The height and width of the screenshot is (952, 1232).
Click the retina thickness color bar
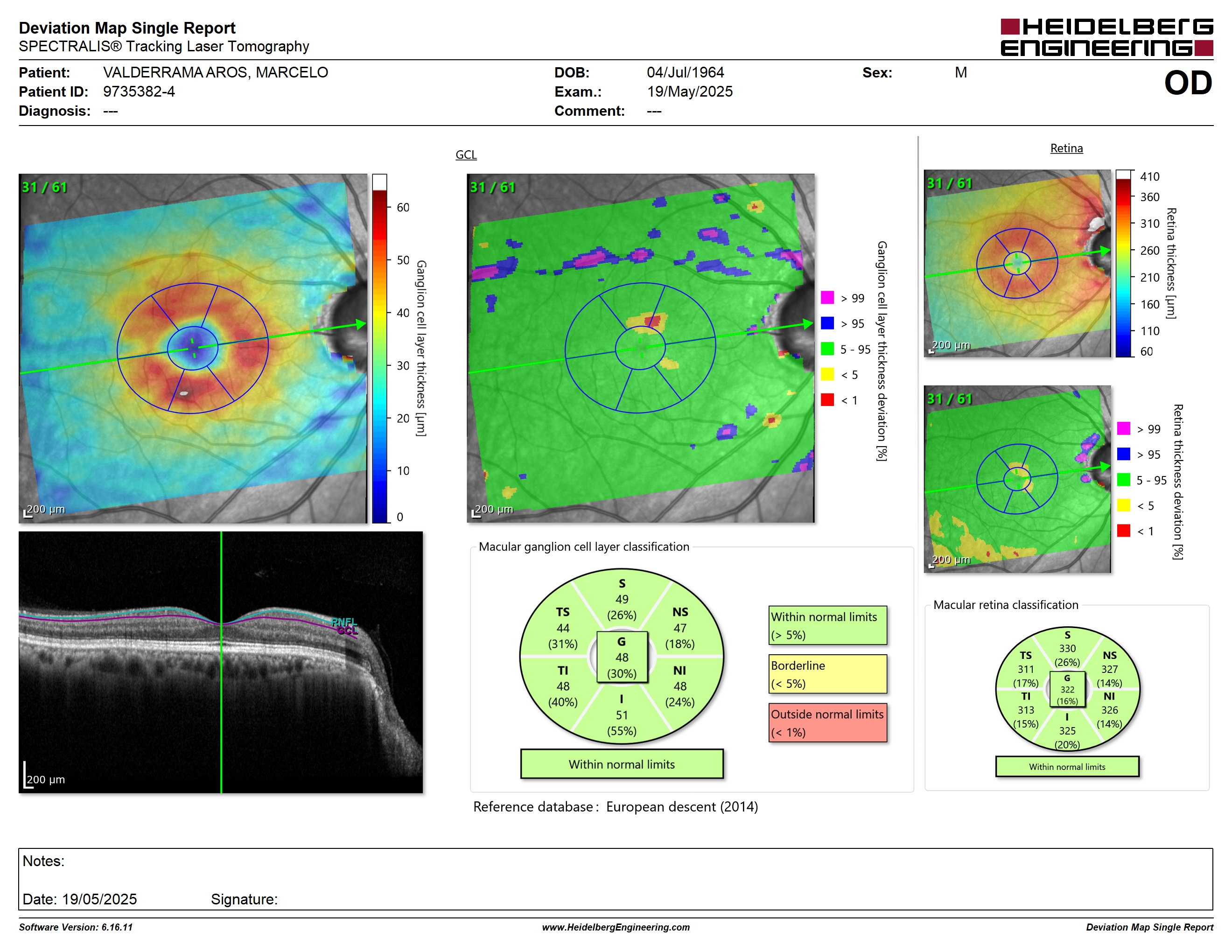pos(1124,263)
